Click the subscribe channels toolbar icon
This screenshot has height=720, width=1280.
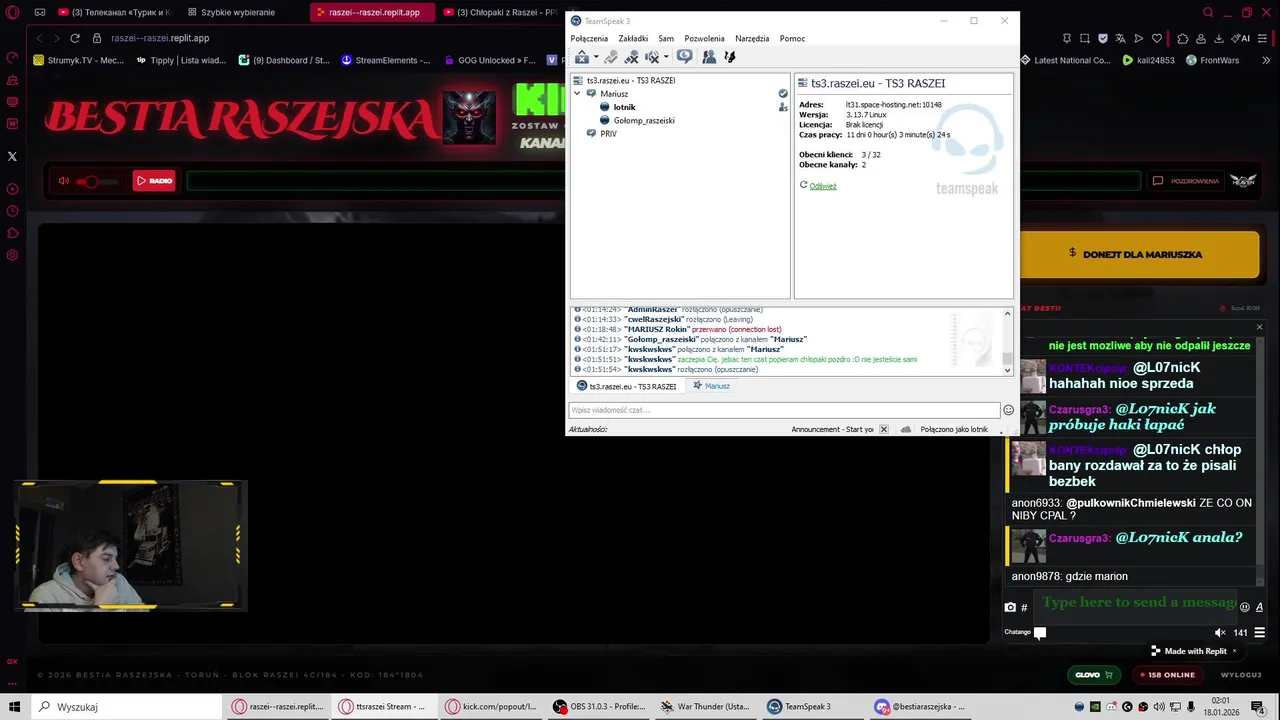729,57
